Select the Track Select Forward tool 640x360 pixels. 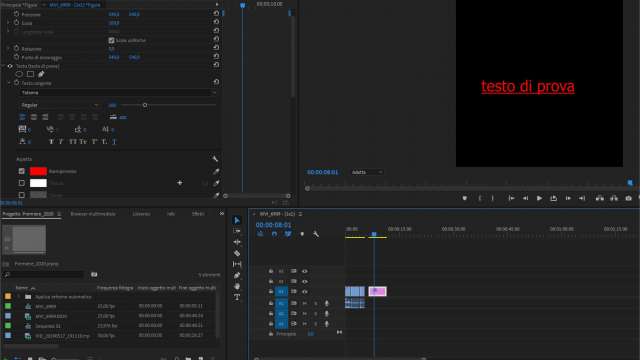(237, 231)
